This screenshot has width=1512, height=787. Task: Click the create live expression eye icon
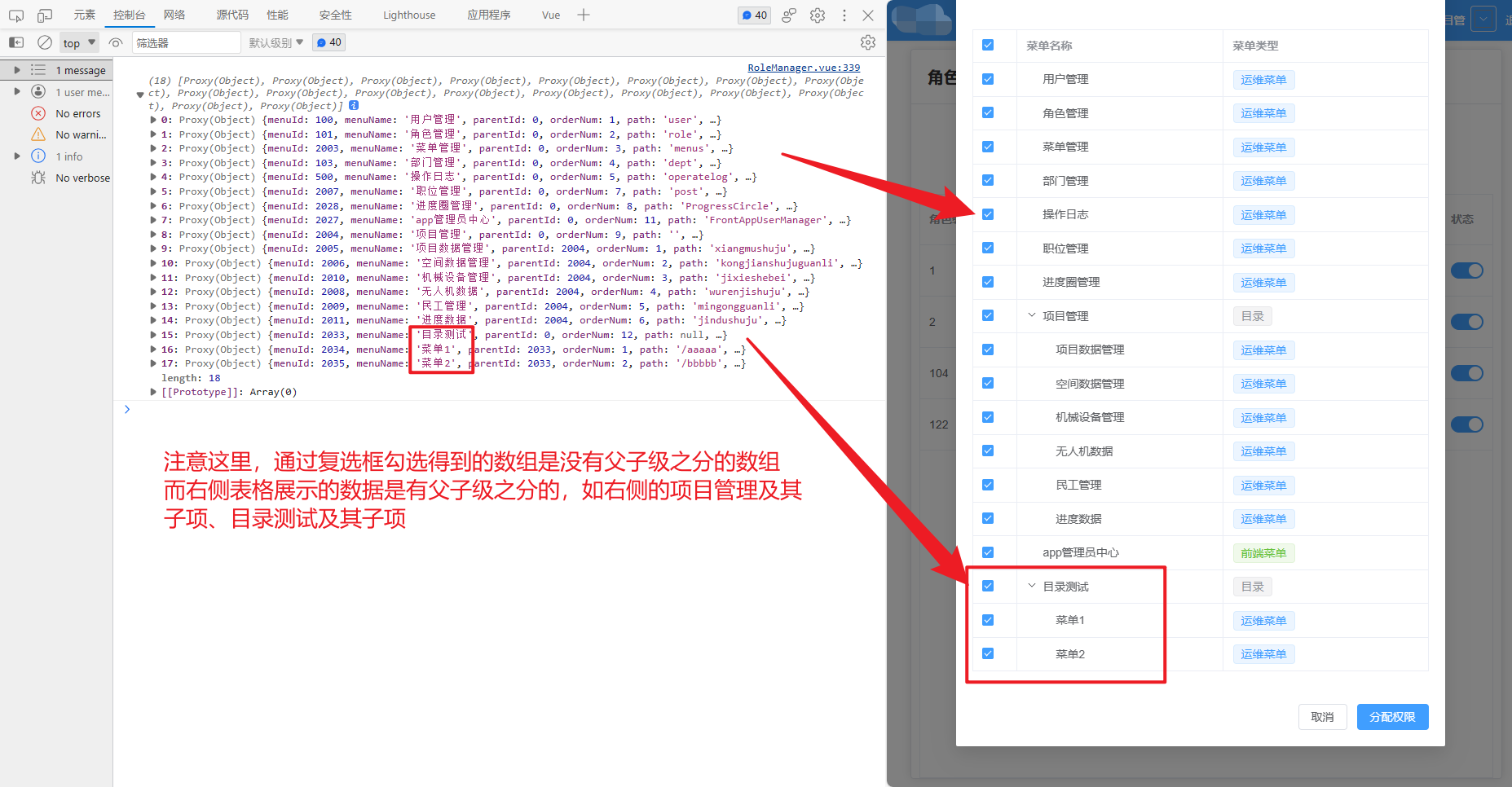tap(116, 42)
